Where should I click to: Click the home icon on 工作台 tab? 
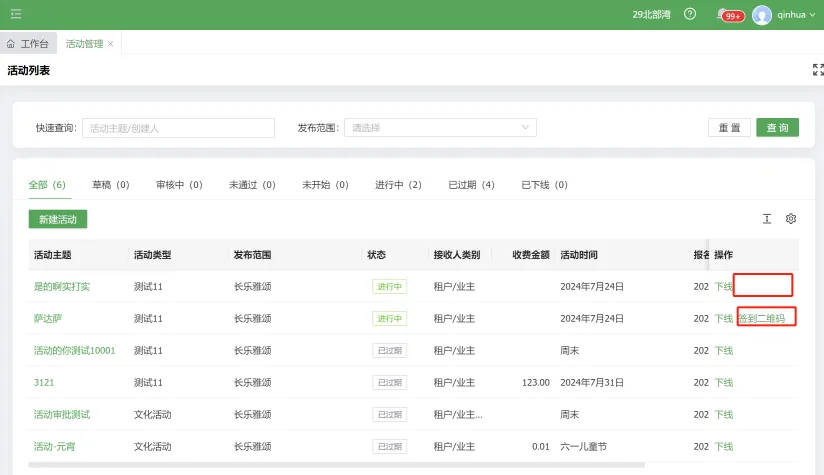point(11,44)
